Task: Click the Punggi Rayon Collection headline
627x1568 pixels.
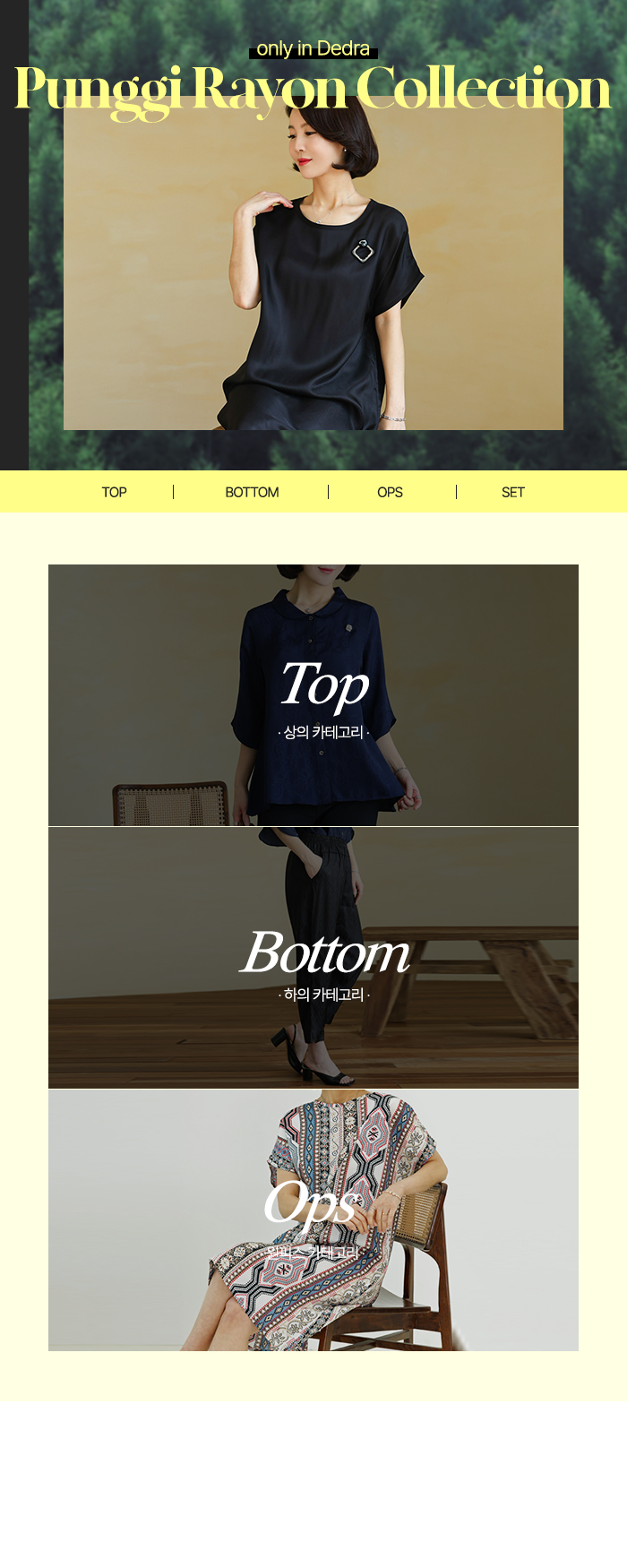Action: (x=313, y=90)
